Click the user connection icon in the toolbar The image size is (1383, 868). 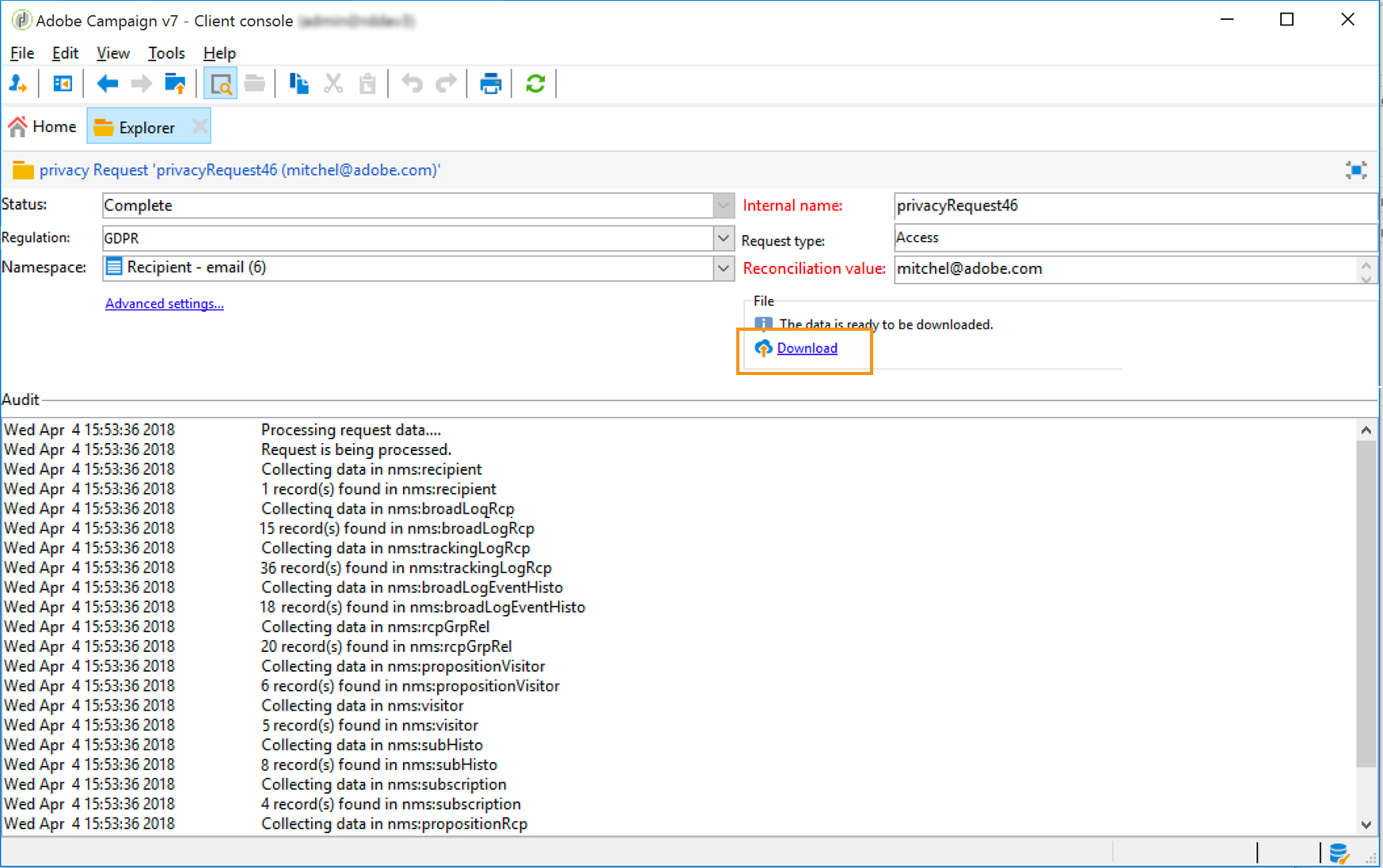tap(18, 83)
